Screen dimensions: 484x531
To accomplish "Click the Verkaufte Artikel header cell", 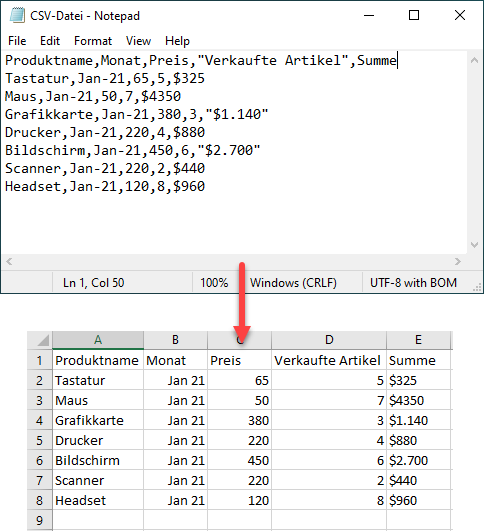I will [329, 360].
